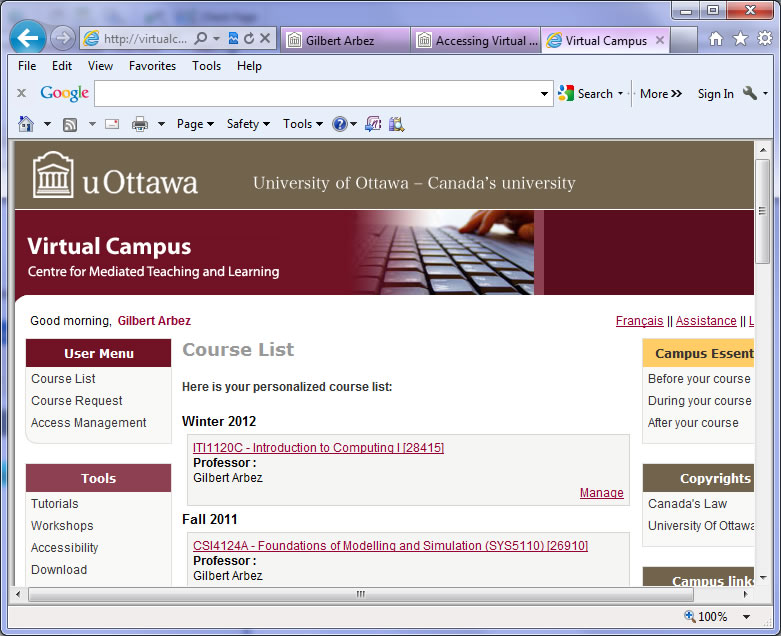This screenshot has width=781, height=636.
Task: Open ITI1120C Introduction to Computing course
Action: pyautogui.click(x=318, y=447)
